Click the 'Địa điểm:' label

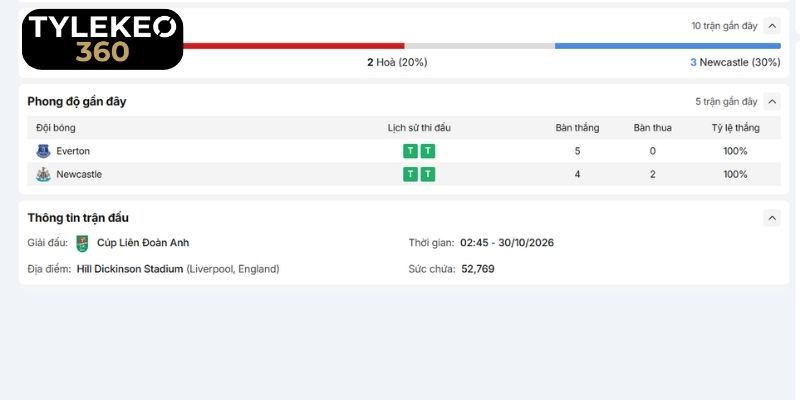[x=49, y=269]
